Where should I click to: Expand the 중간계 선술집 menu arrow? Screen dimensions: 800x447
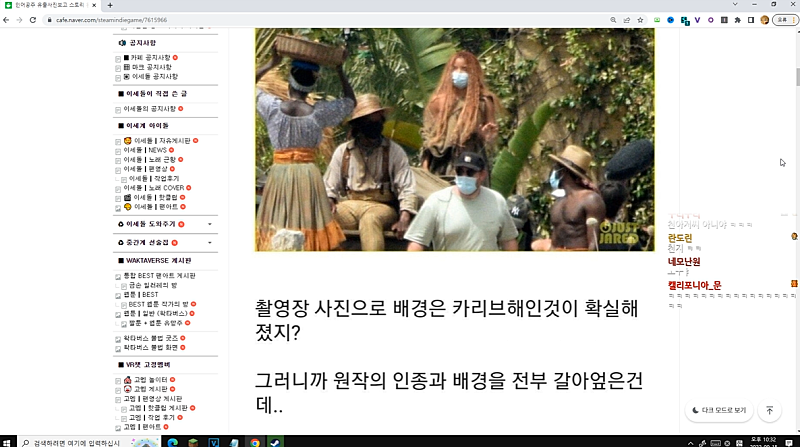click(210, 242)
